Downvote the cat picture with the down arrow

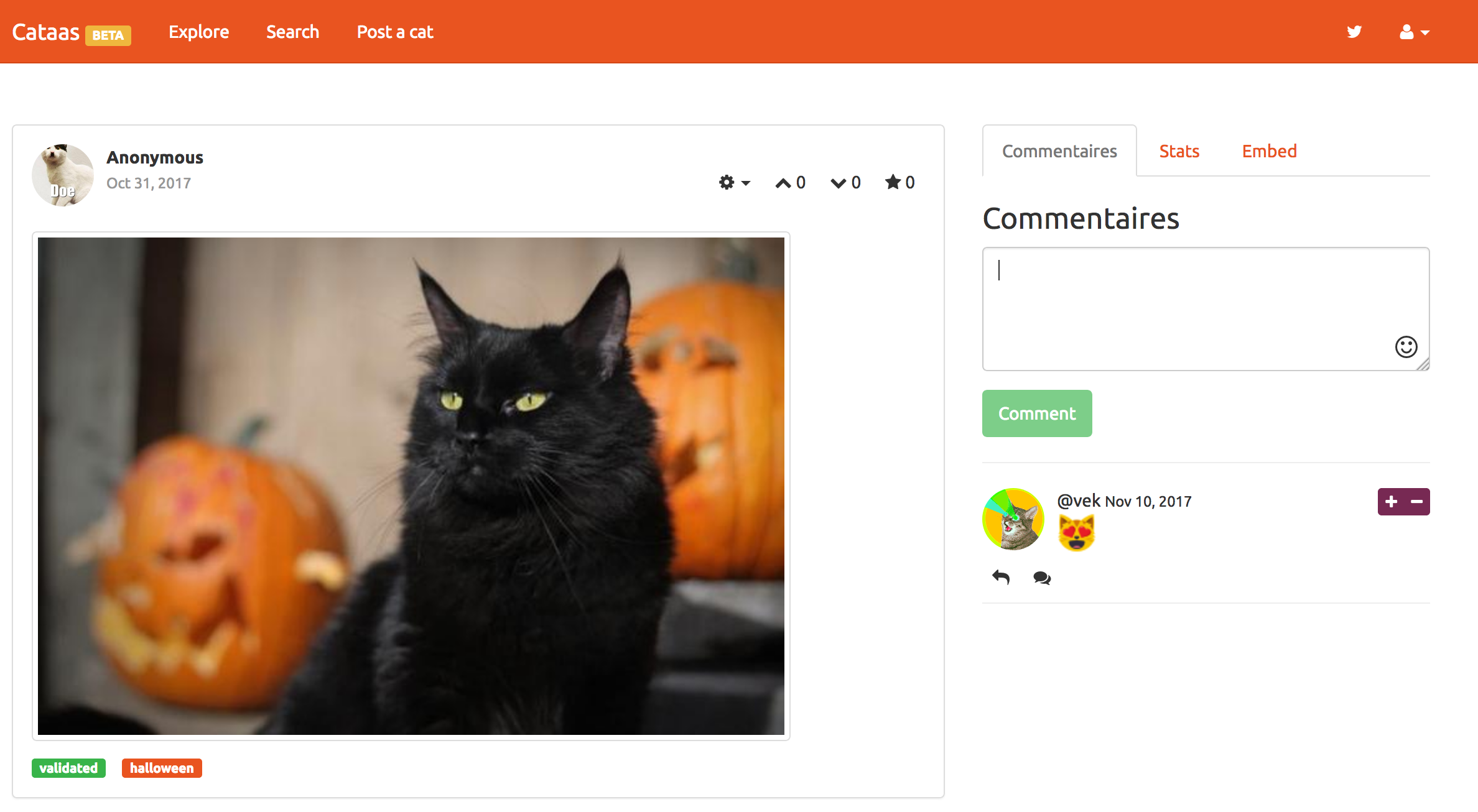coord(837,182)
